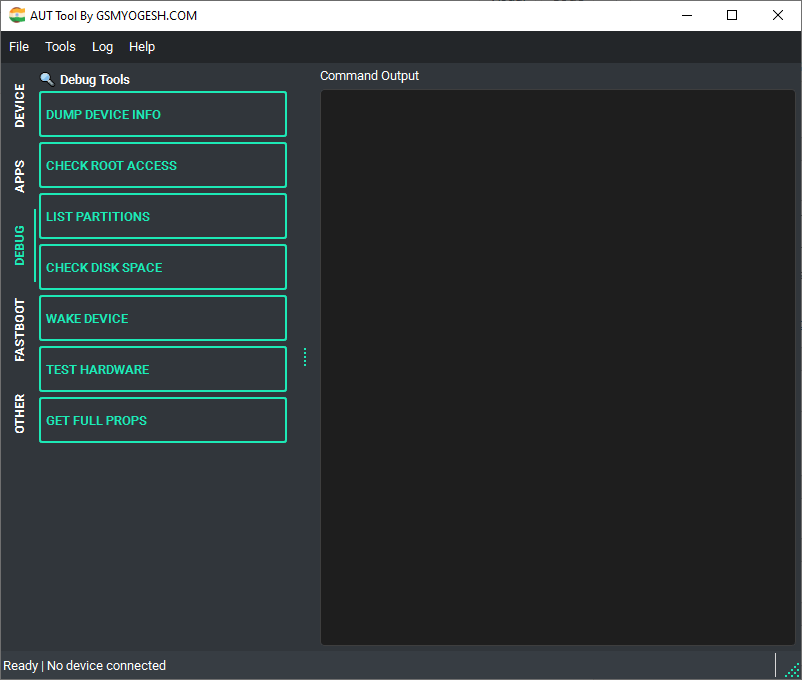
Task: Switch to the DEVICE side tab
Action: (x=19, y=105)
